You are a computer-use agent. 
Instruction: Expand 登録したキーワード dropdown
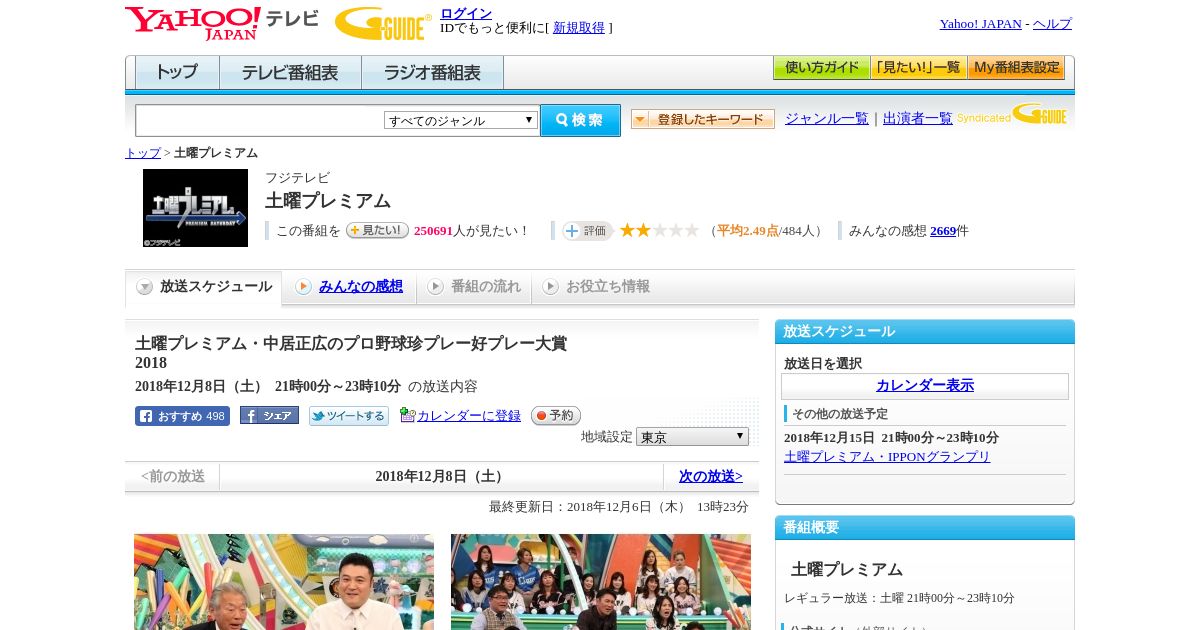tap(703, 119)
